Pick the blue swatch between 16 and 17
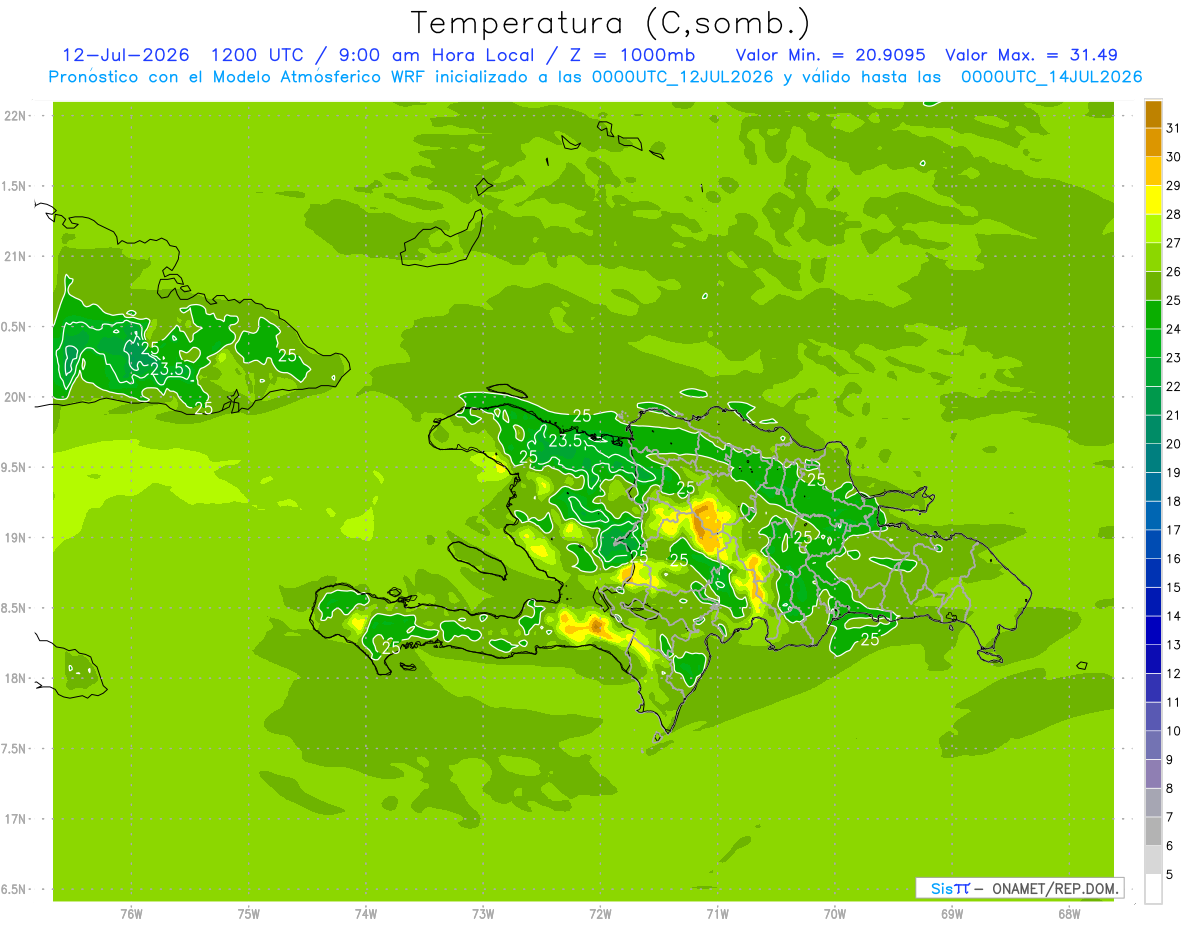The image size is (1200, 927). point(1154,544)
